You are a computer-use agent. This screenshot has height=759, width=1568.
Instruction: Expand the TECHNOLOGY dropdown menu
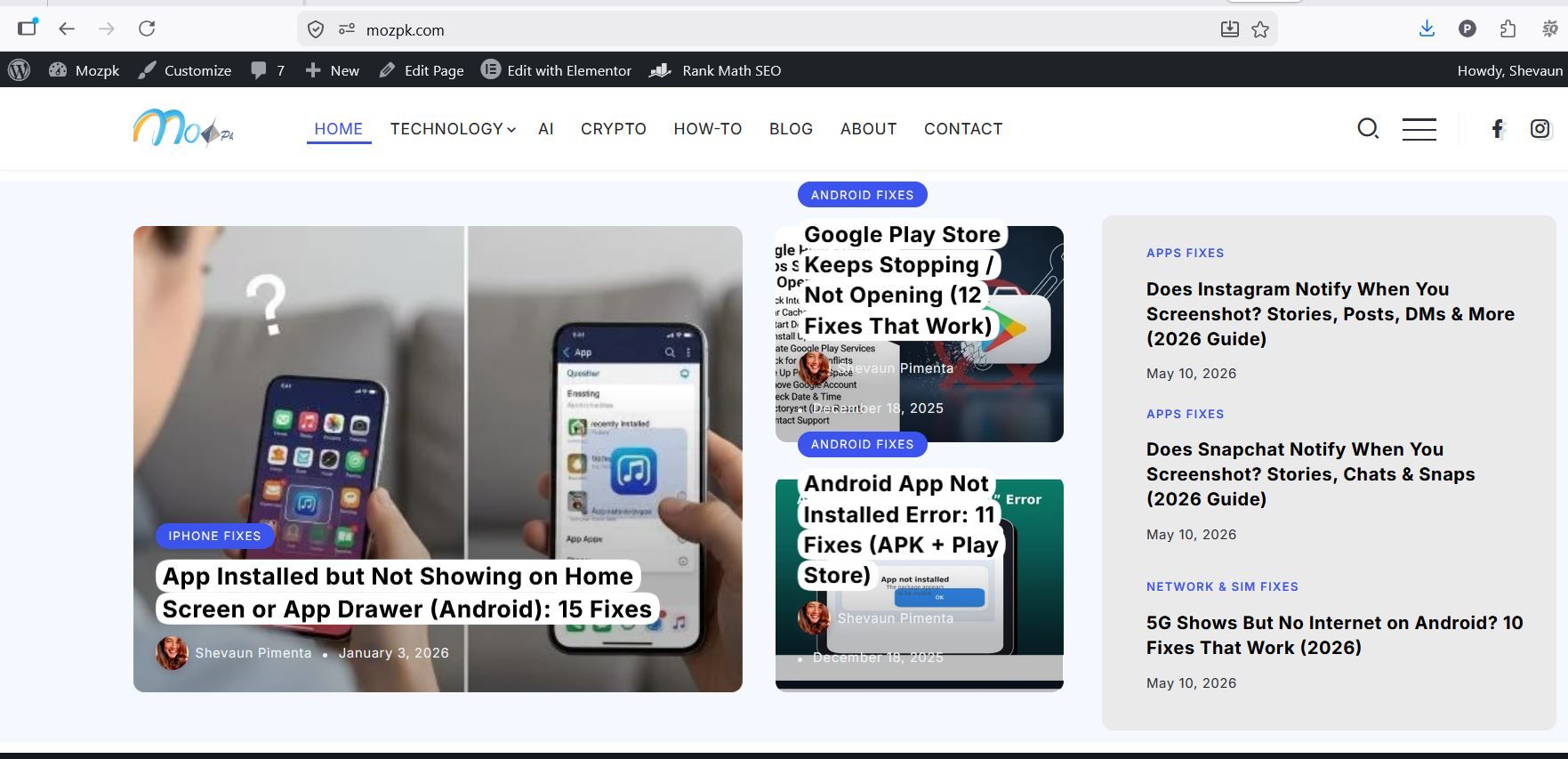coord(453,129)
